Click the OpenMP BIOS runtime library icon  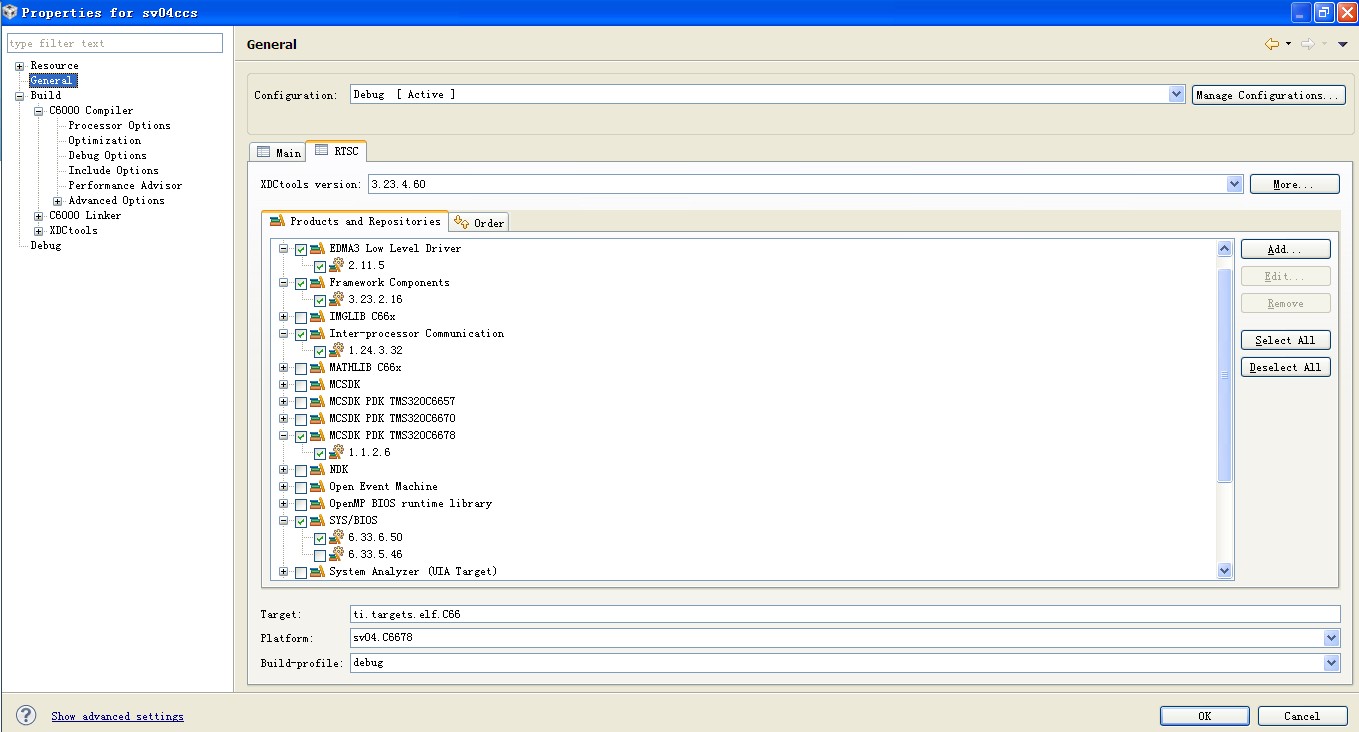click(317, 504)
